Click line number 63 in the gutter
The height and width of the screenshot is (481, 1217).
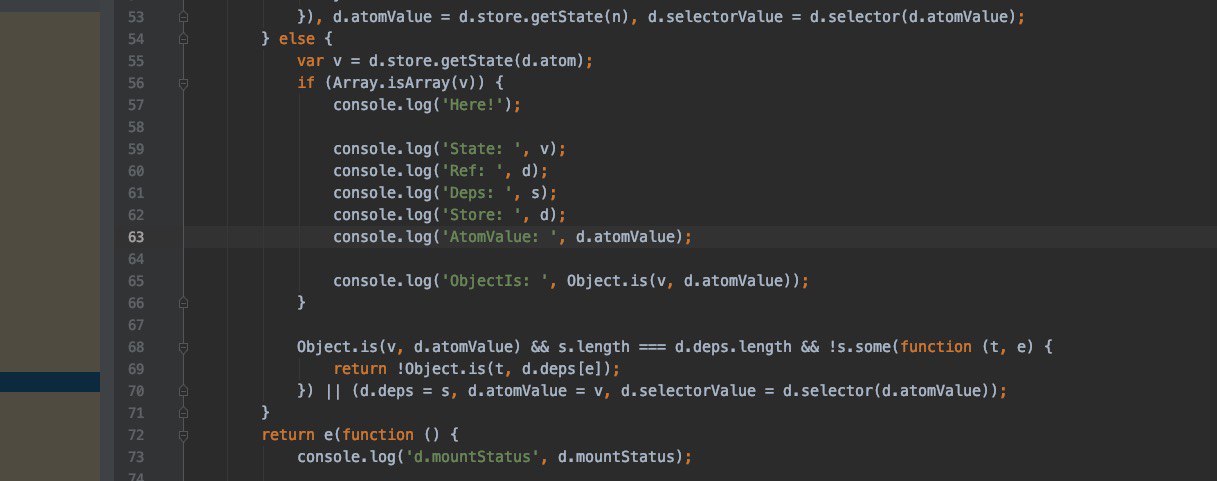coord(137,237)
